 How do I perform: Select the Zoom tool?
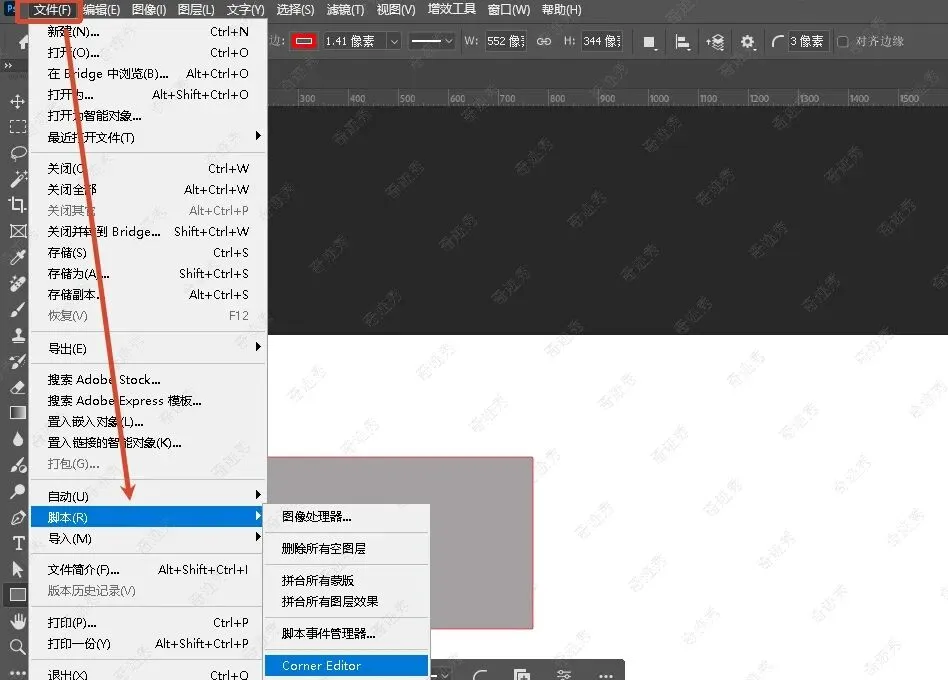point(18,647)
